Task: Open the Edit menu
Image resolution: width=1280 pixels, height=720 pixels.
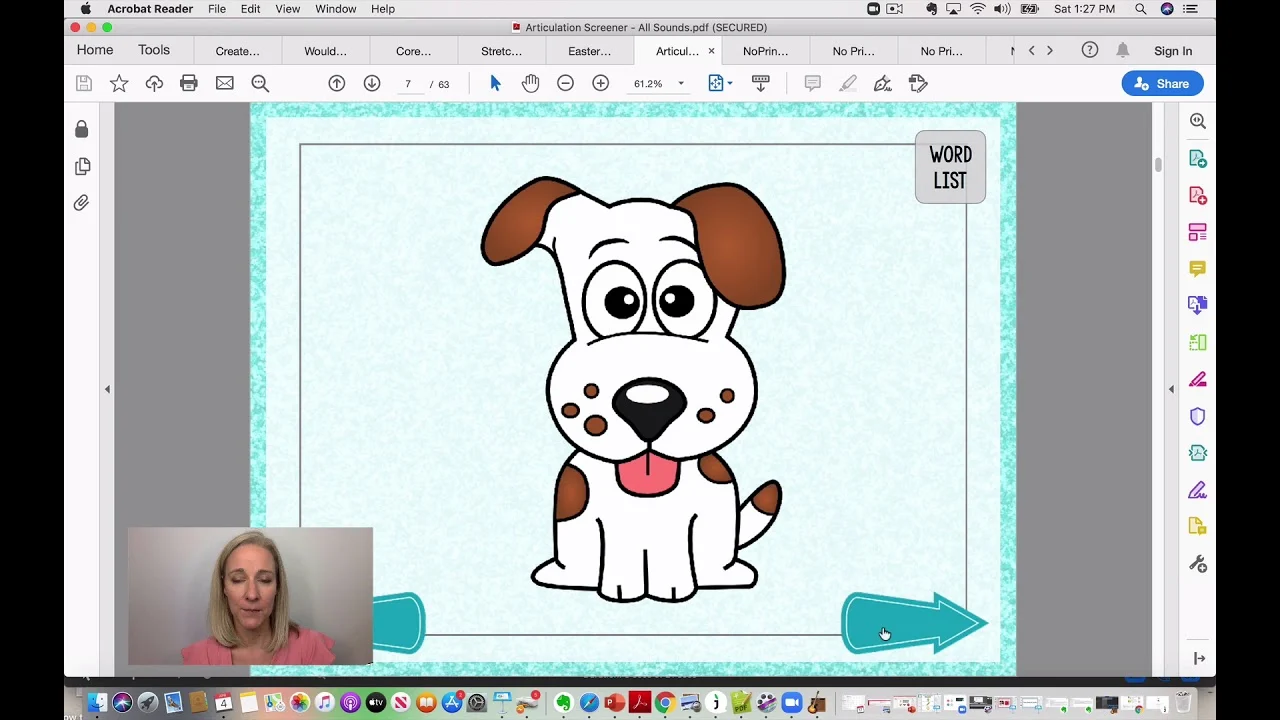Action: (250, 9)
